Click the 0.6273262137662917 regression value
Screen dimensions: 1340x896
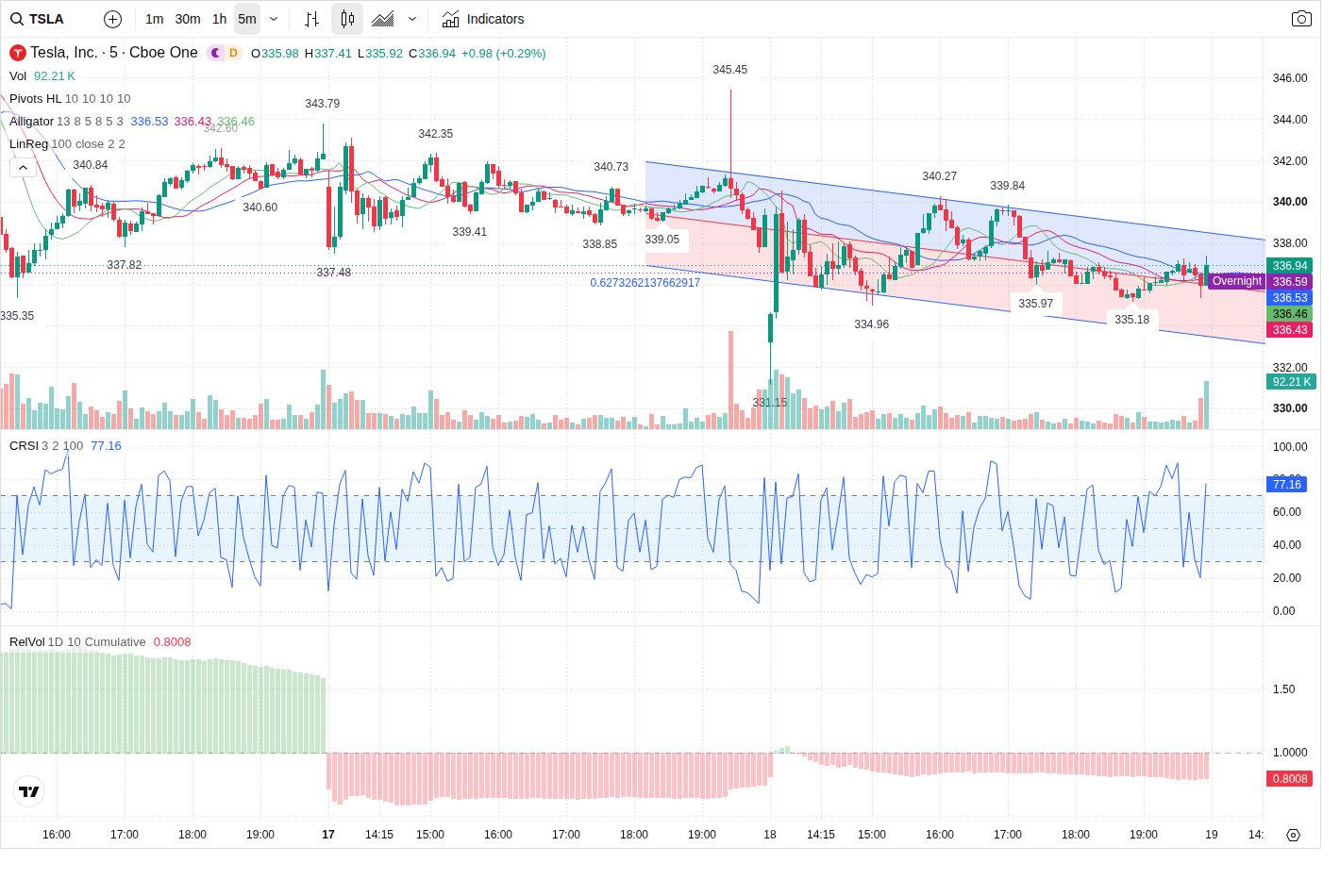[645, 283]
